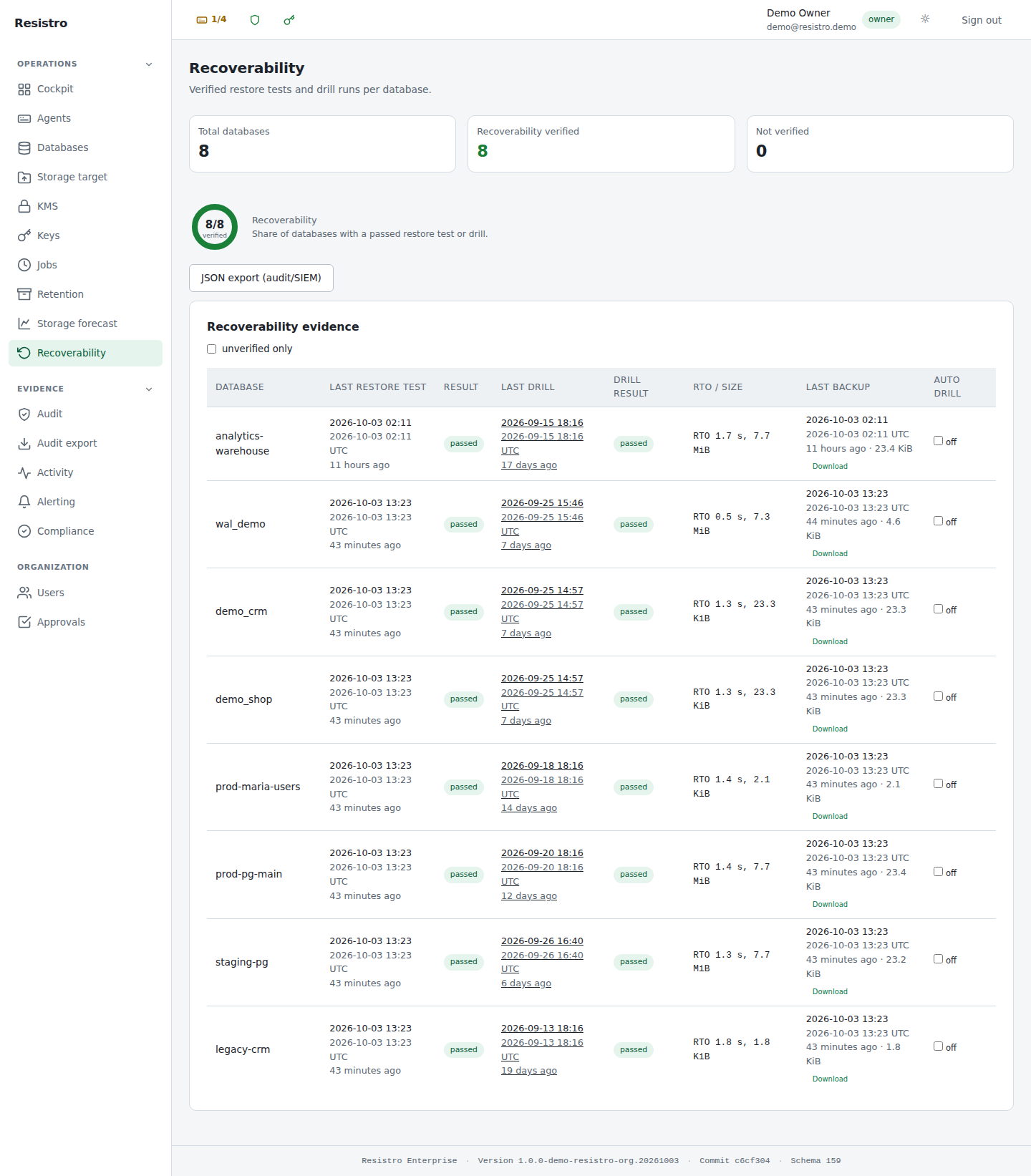
Task: Collapse the Evidence section chevron
Action: pos(149,389)
